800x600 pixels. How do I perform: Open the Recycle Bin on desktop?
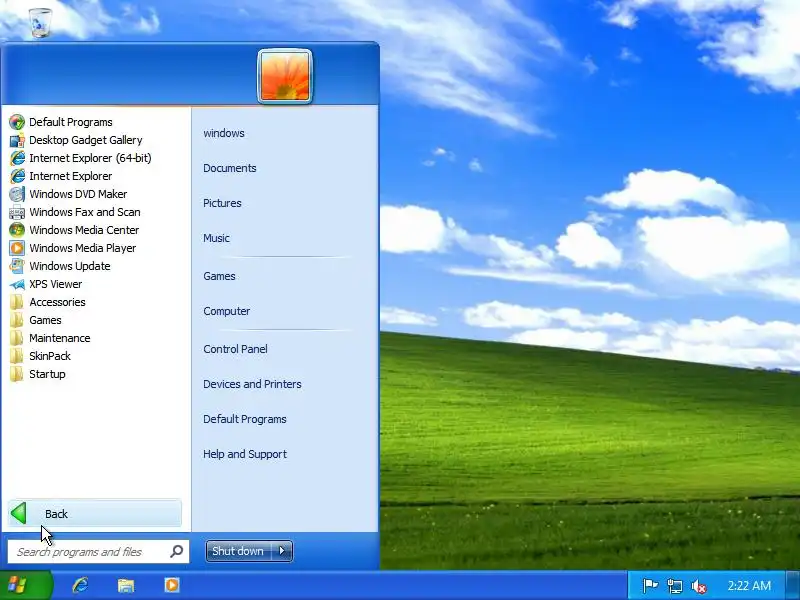(40, 23)
